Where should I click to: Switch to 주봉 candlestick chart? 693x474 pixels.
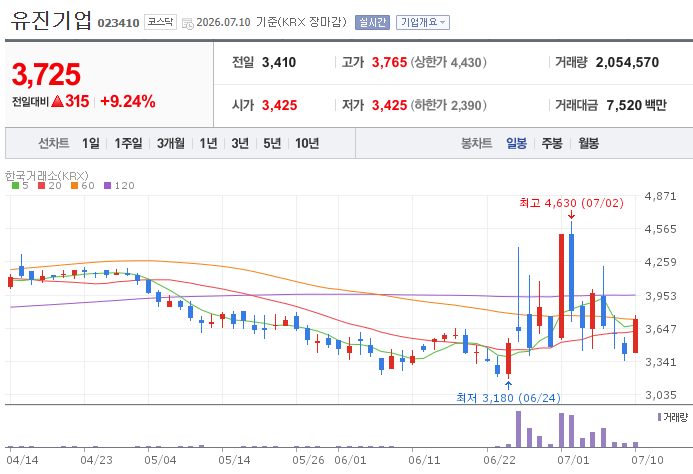(x=552, y=143)
